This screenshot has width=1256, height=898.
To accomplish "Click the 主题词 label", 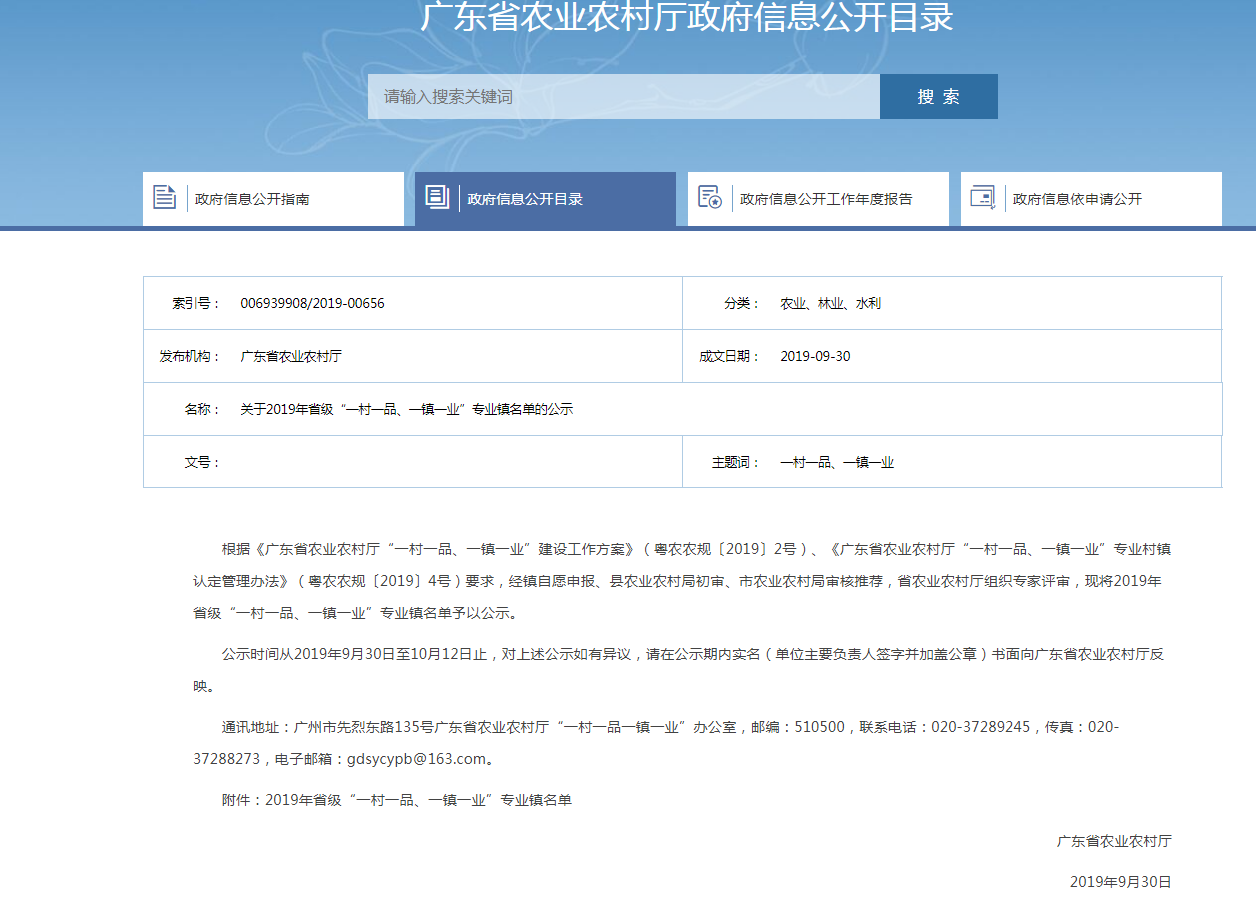I will (736, 462).
